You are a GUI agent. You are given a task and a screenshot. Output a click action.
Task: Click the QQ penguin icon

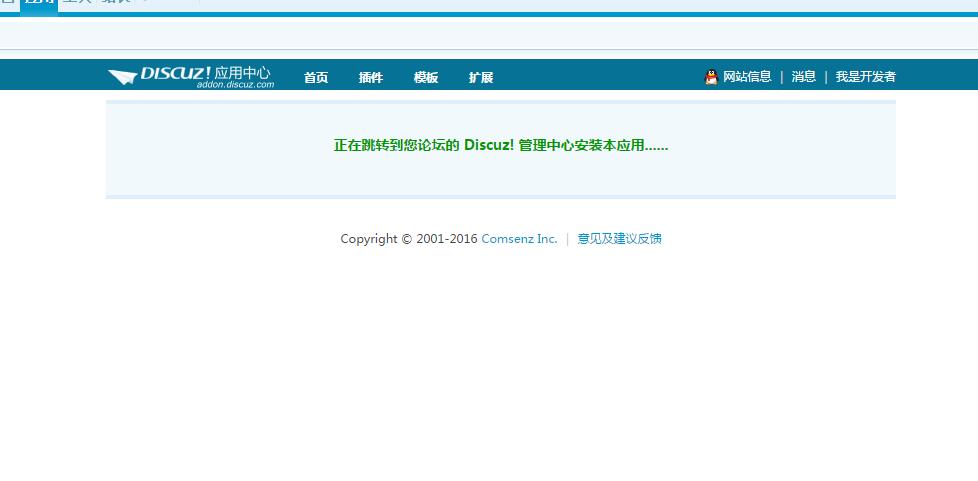[x=711, y=77]
